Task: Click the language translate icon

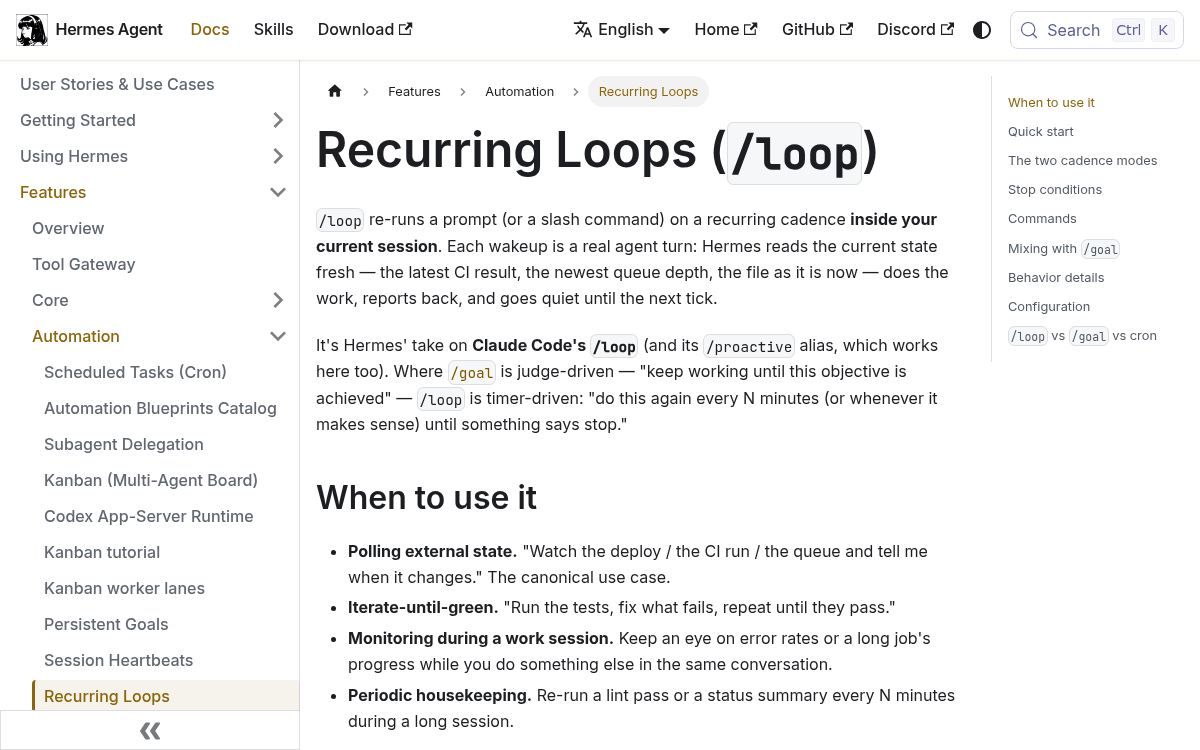Action: coord(583,30)
